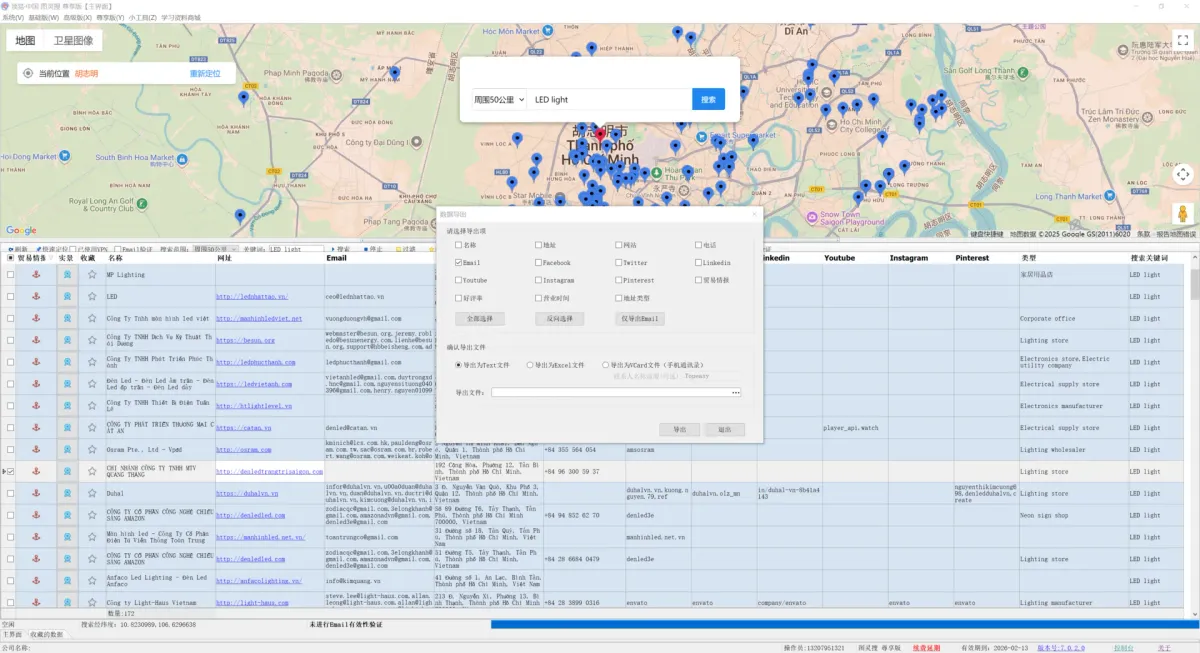Open the 尊享版(Y) menu

point(111,17)
